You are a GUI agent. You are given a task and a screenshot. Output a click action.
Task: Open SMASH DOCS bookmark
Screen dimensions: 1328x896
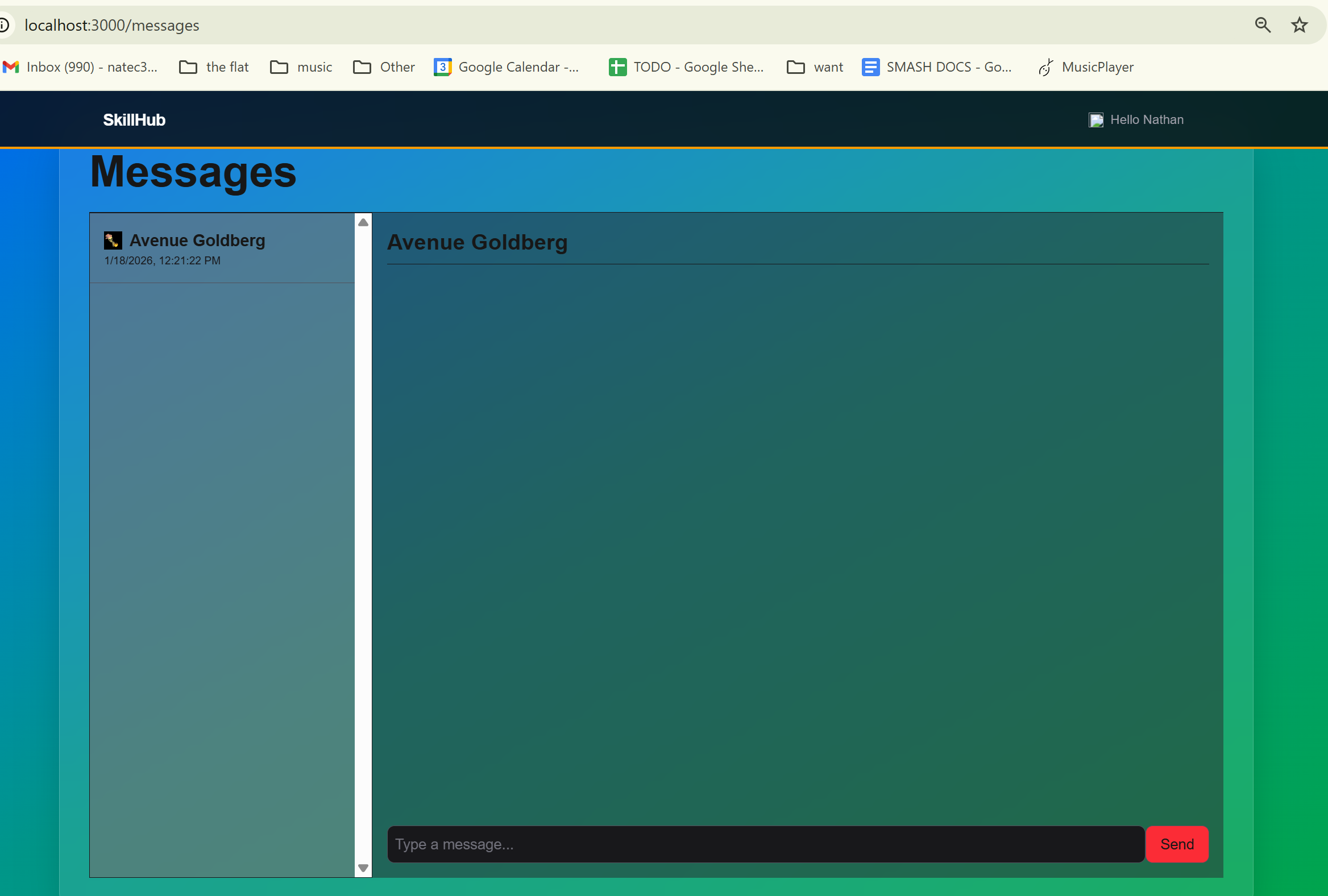[x=936, y=68]
